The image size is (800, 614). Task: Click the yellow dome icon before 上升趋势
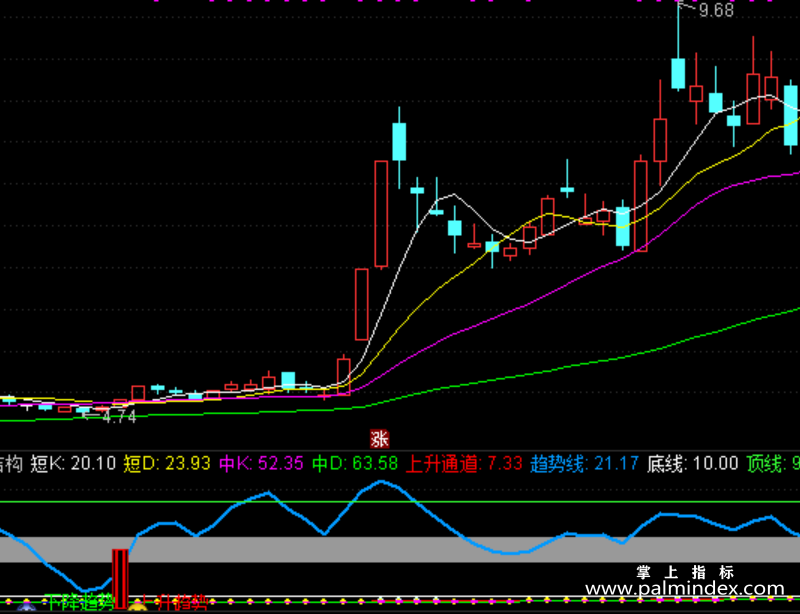137,606
